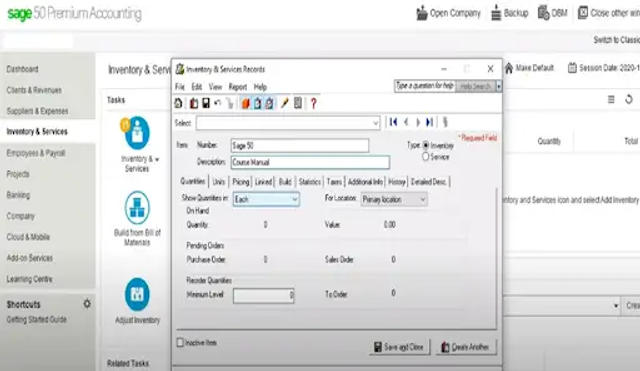Open the Shortcuts gear settings icon

click(x=87, y=304)
